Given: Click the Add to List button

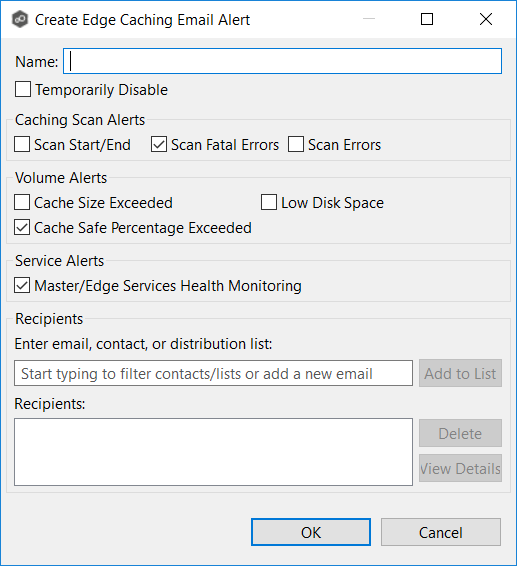Looking at the screenshot, I should [460, 373].
